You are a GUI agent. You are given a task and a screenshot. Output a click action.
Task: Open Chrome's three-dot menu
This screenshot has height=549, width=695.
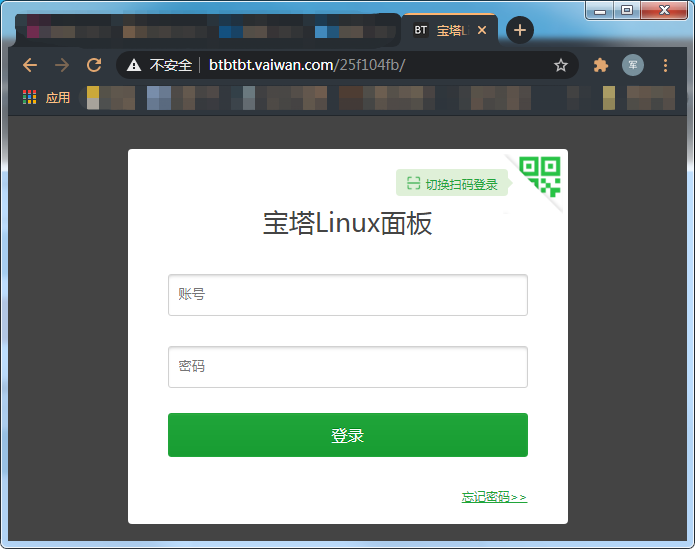tap(665, 66)
